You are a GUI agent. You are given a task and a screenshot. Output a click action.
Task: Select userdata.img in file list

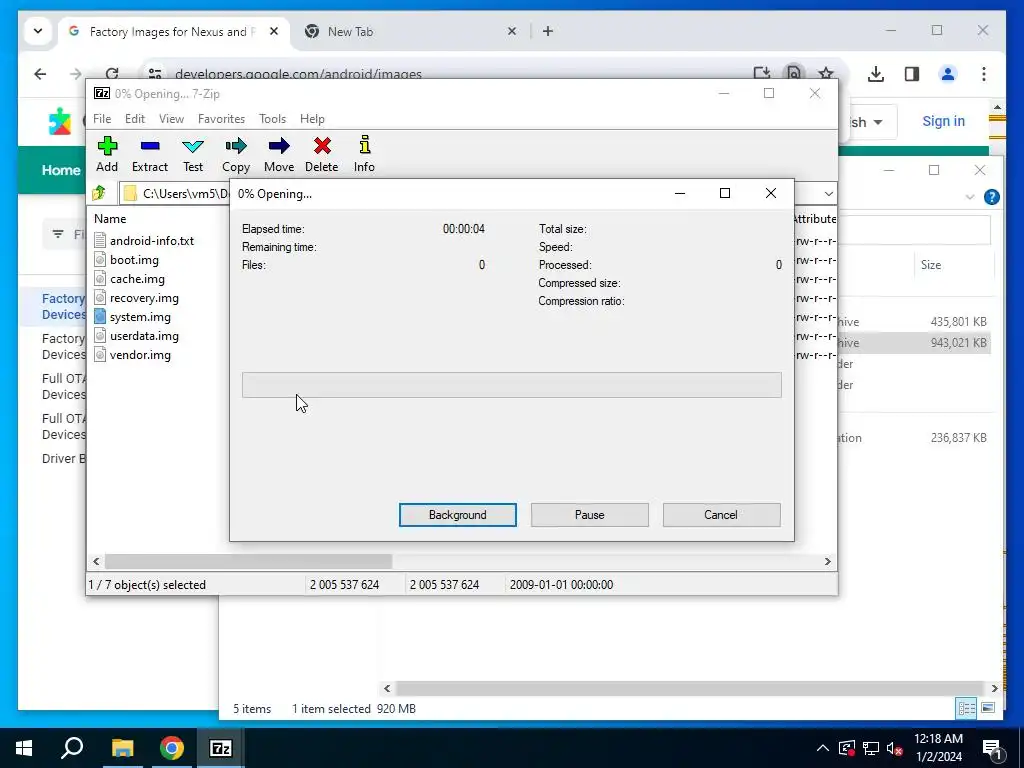tap(144, 336)
